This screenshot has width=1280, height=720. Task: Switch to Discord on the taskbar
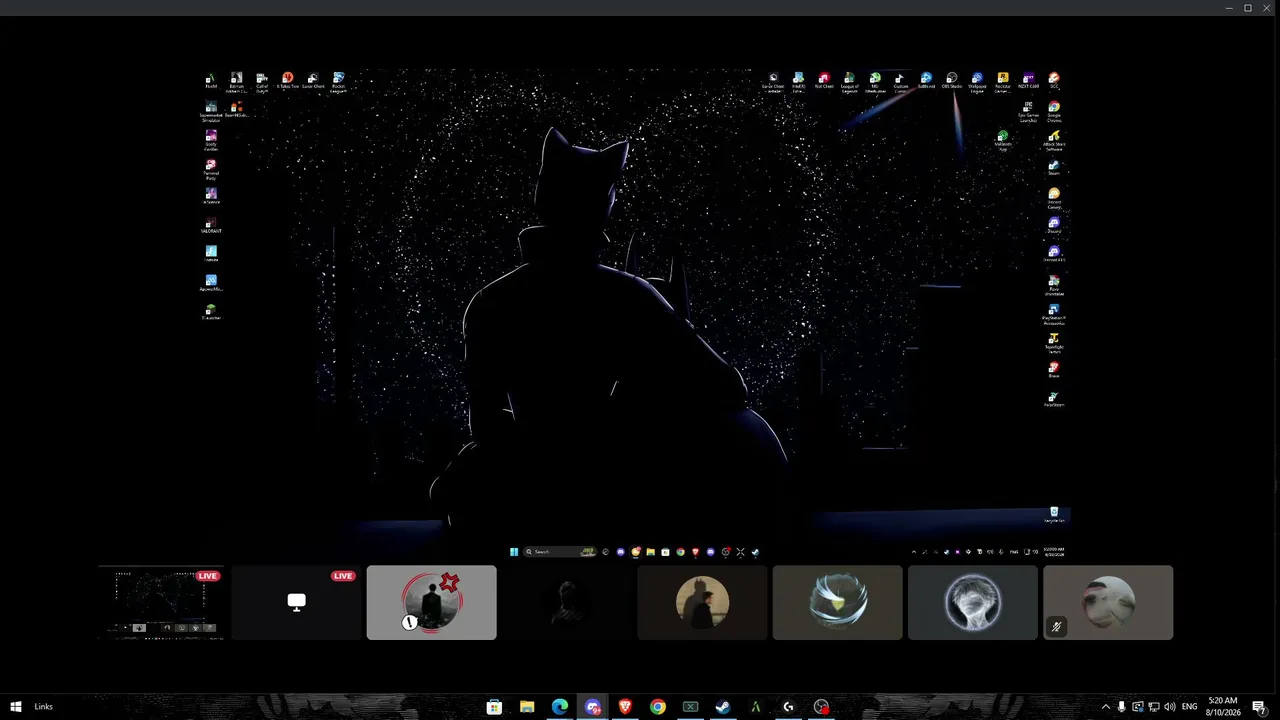tap(593, 707)
